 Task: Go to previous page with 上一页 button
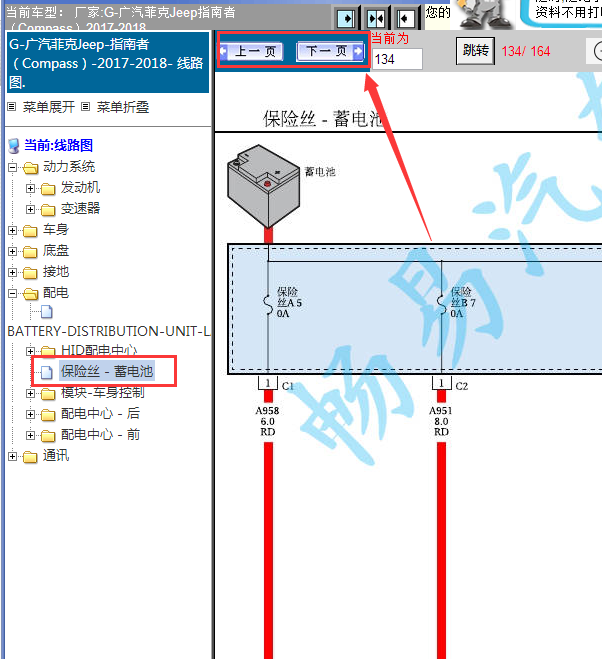(x=251, y=51)
